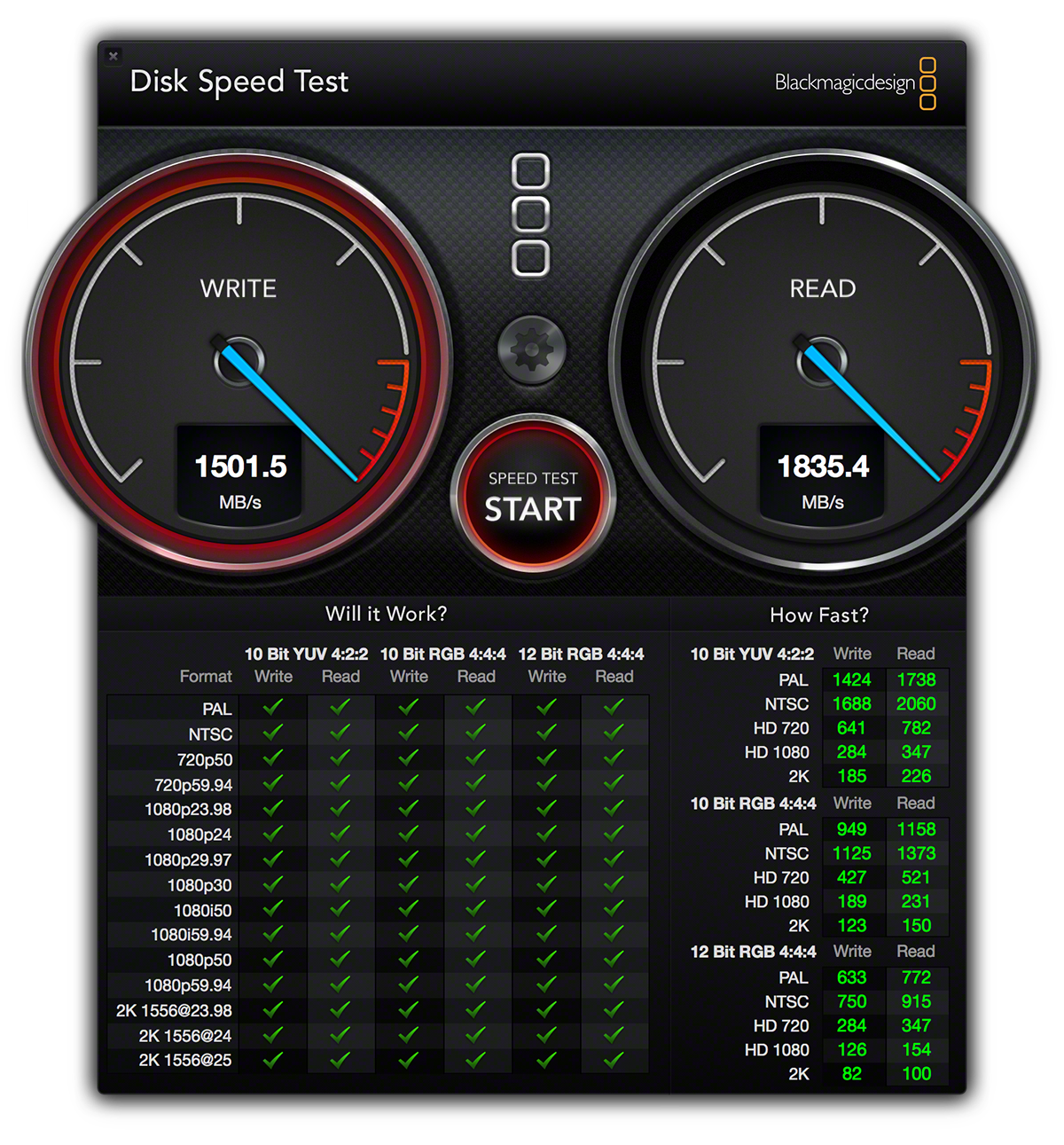Click the Disk Speed Test title
The image size is (1064, 1145).
coord(239,82)
